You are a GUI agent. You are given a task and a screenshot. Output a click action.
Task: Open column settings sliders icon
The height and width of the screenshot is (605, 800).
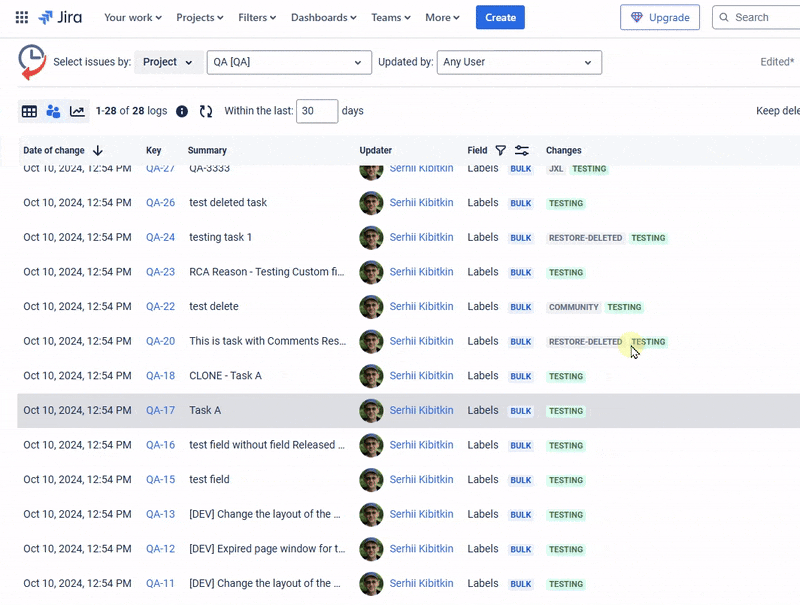click(522, 150)
